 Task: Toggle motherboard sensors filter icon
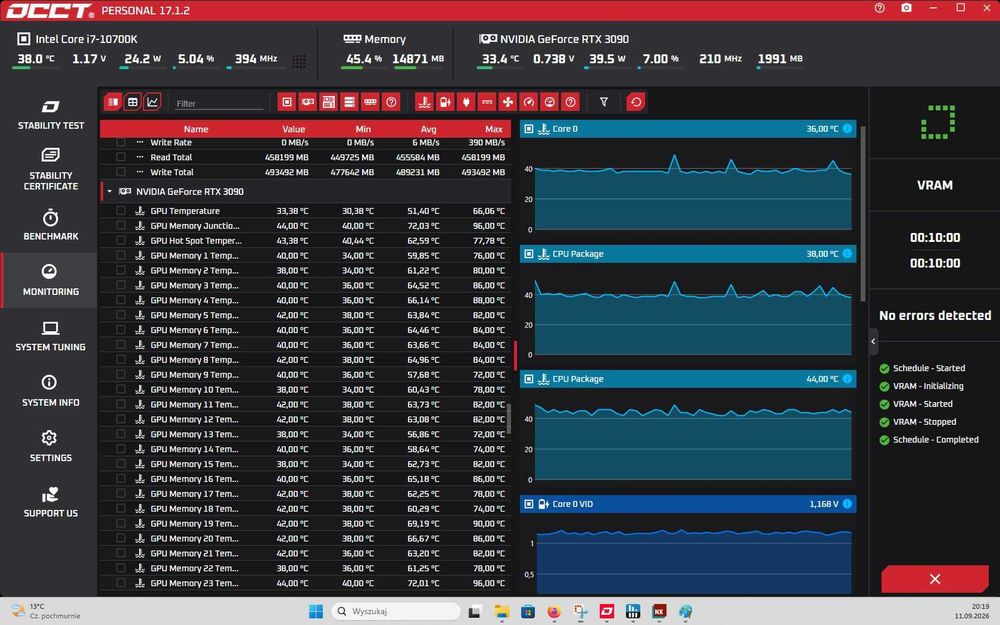pyautogui.click(x=328, y=102)
